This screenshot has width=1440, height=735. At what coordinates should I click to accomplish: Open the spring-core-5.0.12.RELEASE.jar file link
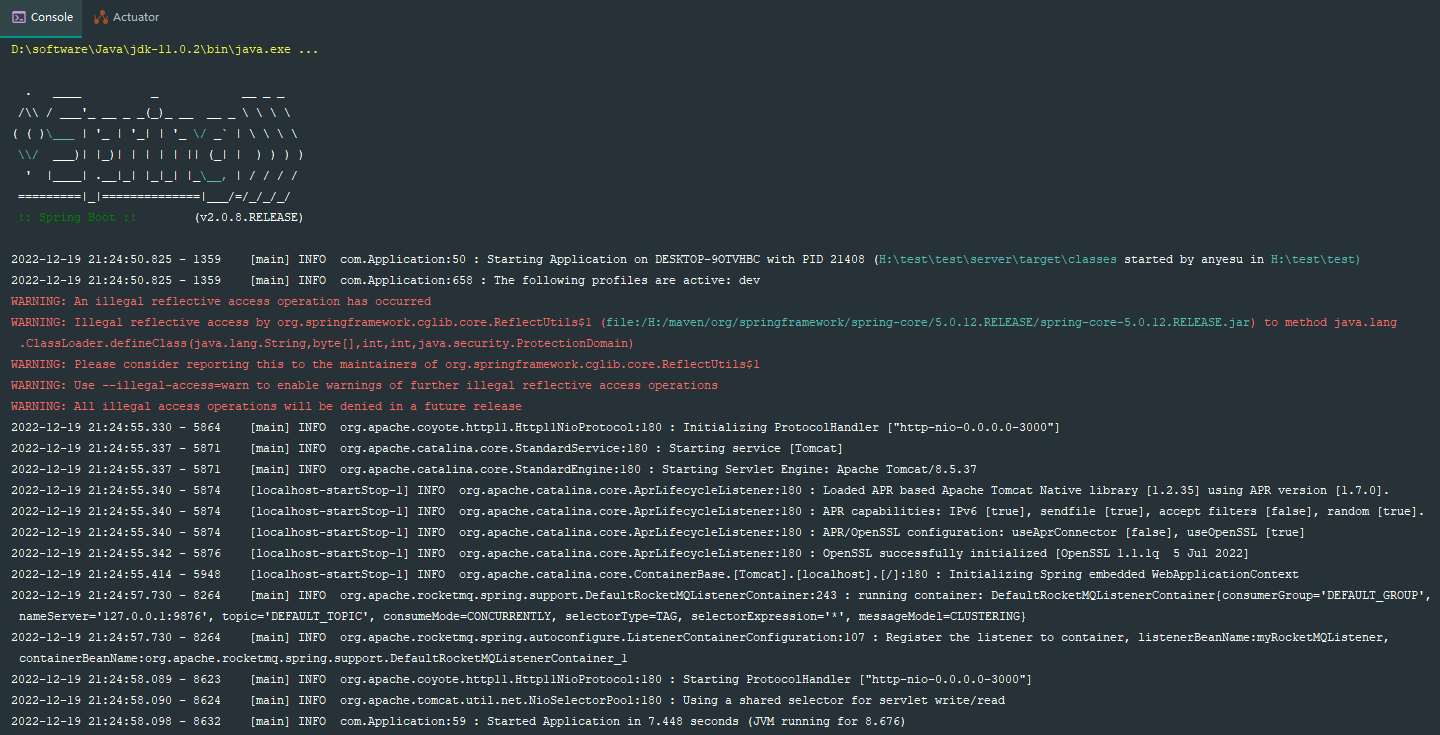point(930,322)
